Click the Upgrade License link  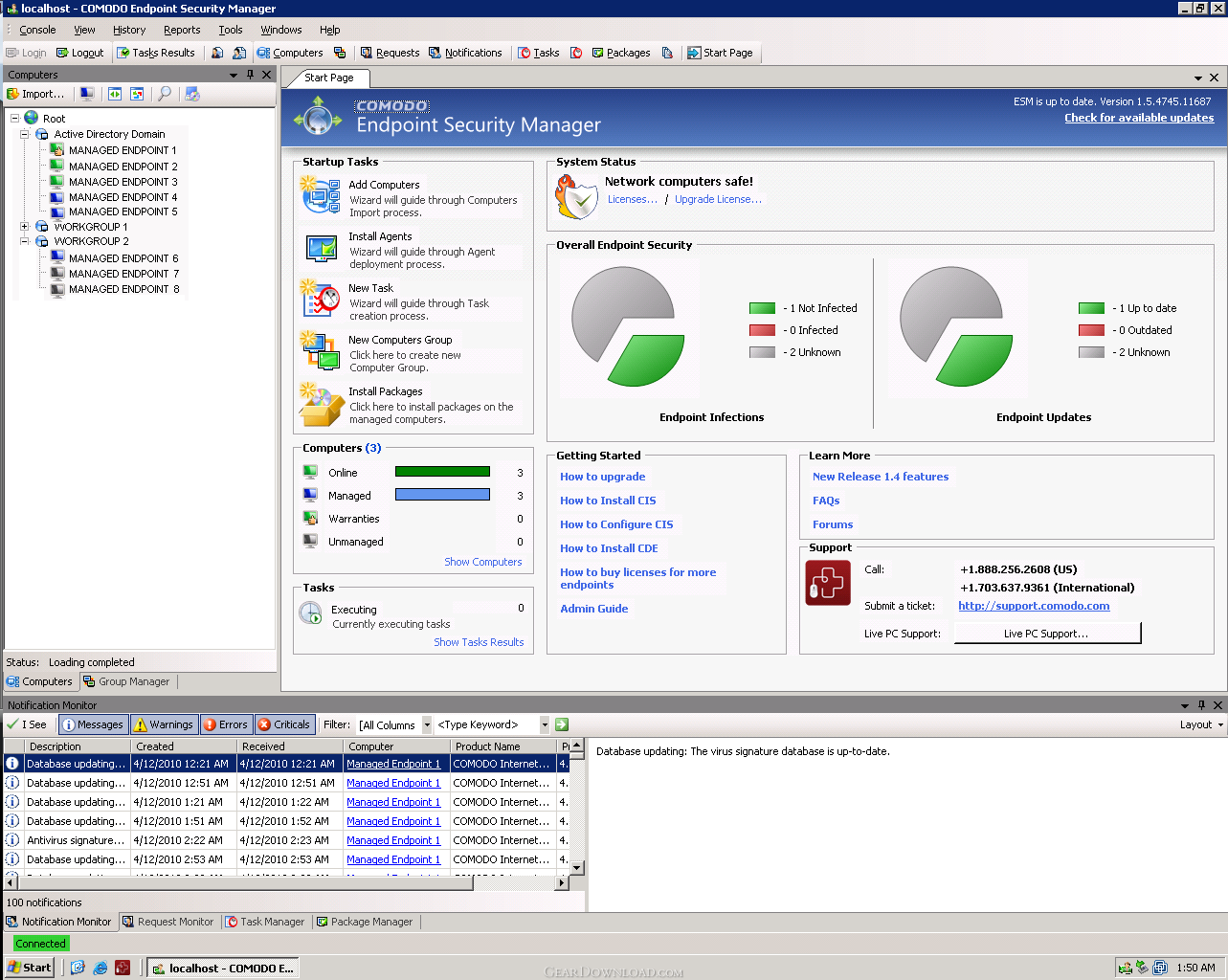point(718,199)
